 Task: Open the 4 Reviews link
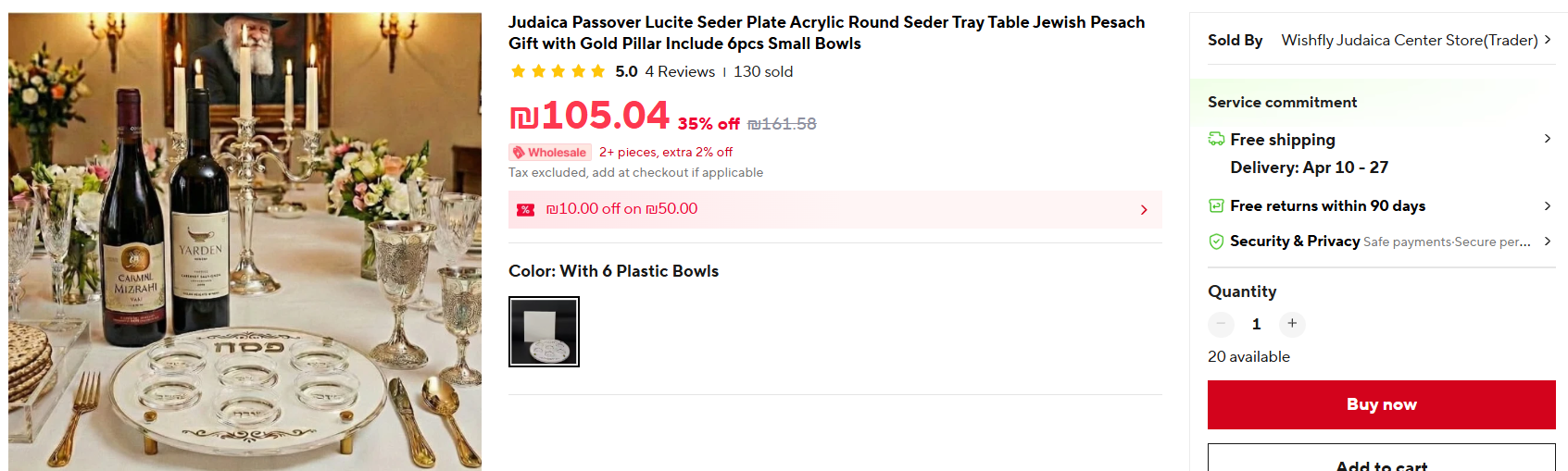pyautogui.click(x=680, y=71)
